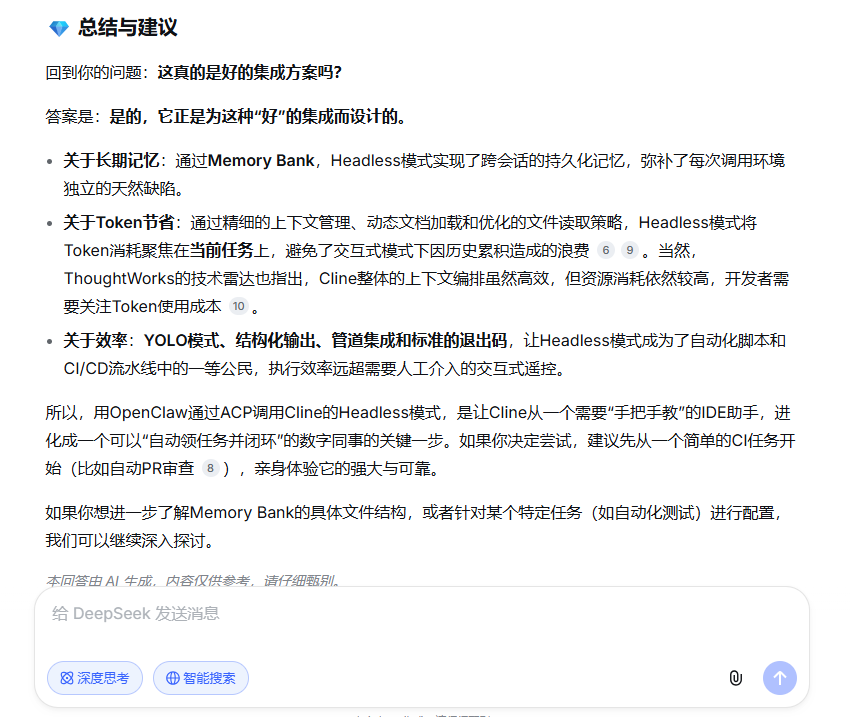Open citation 10 after Token使用成本
This screenshot has width=851, height=717.
[x=239, y=306]
